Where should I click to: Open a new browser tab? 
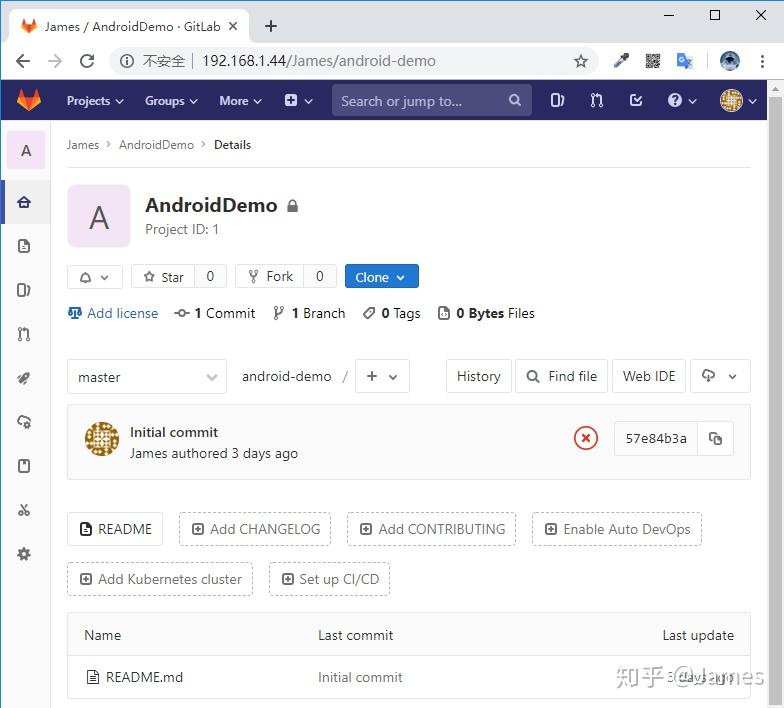coord(270,26)
